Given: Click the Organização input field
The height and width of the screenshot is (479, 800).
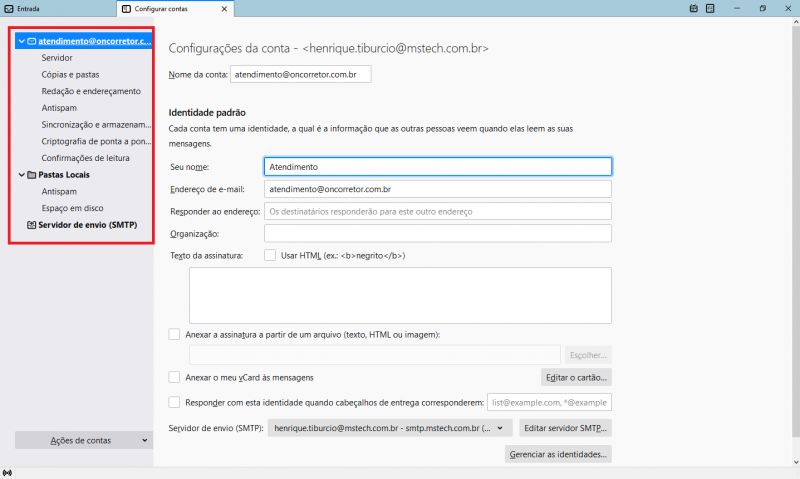Looking at the screenshot, I should 438,234.
